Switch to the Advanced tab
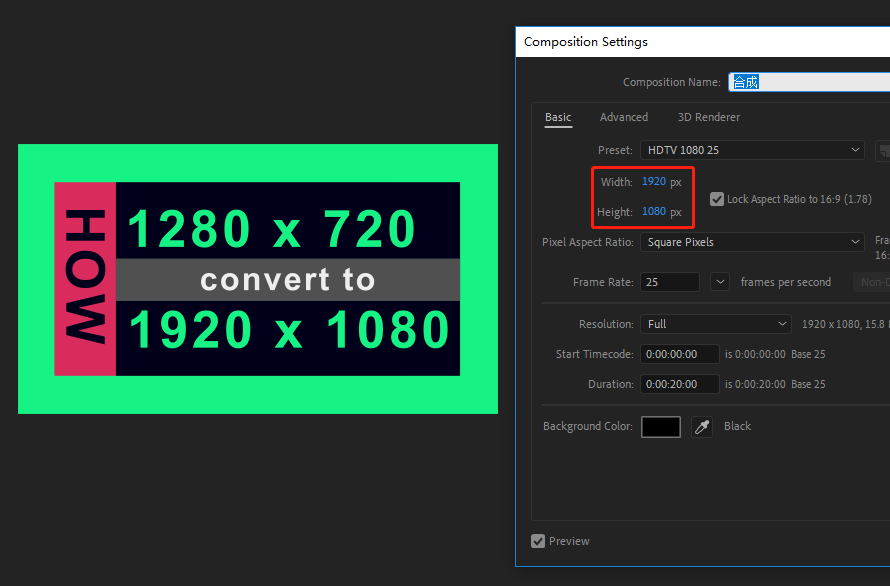 624,117
